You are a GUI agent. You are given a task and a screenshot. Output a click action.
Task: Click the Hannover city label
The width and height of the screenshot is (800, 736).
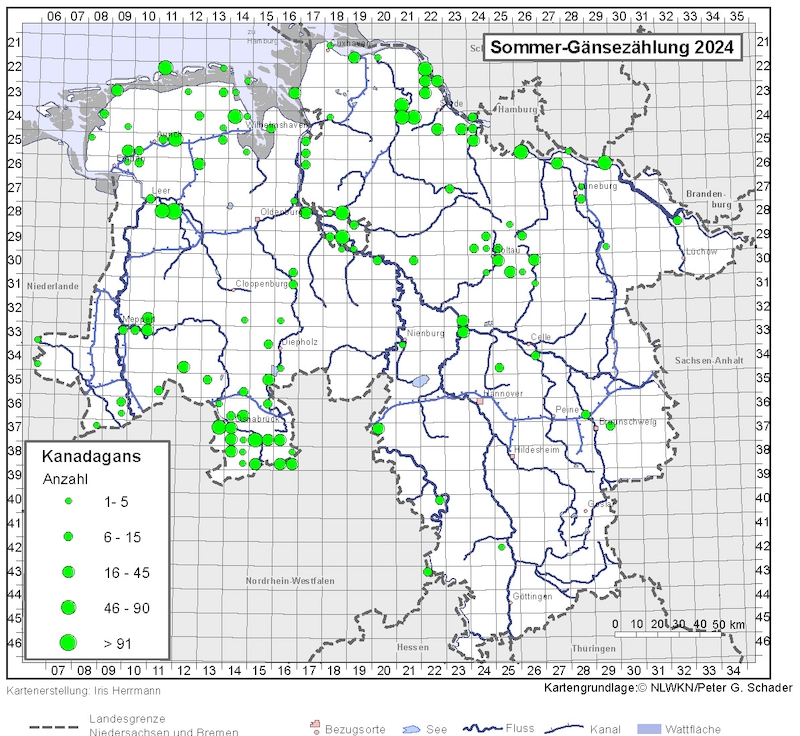pyautogui.click(x=503, y=393)
